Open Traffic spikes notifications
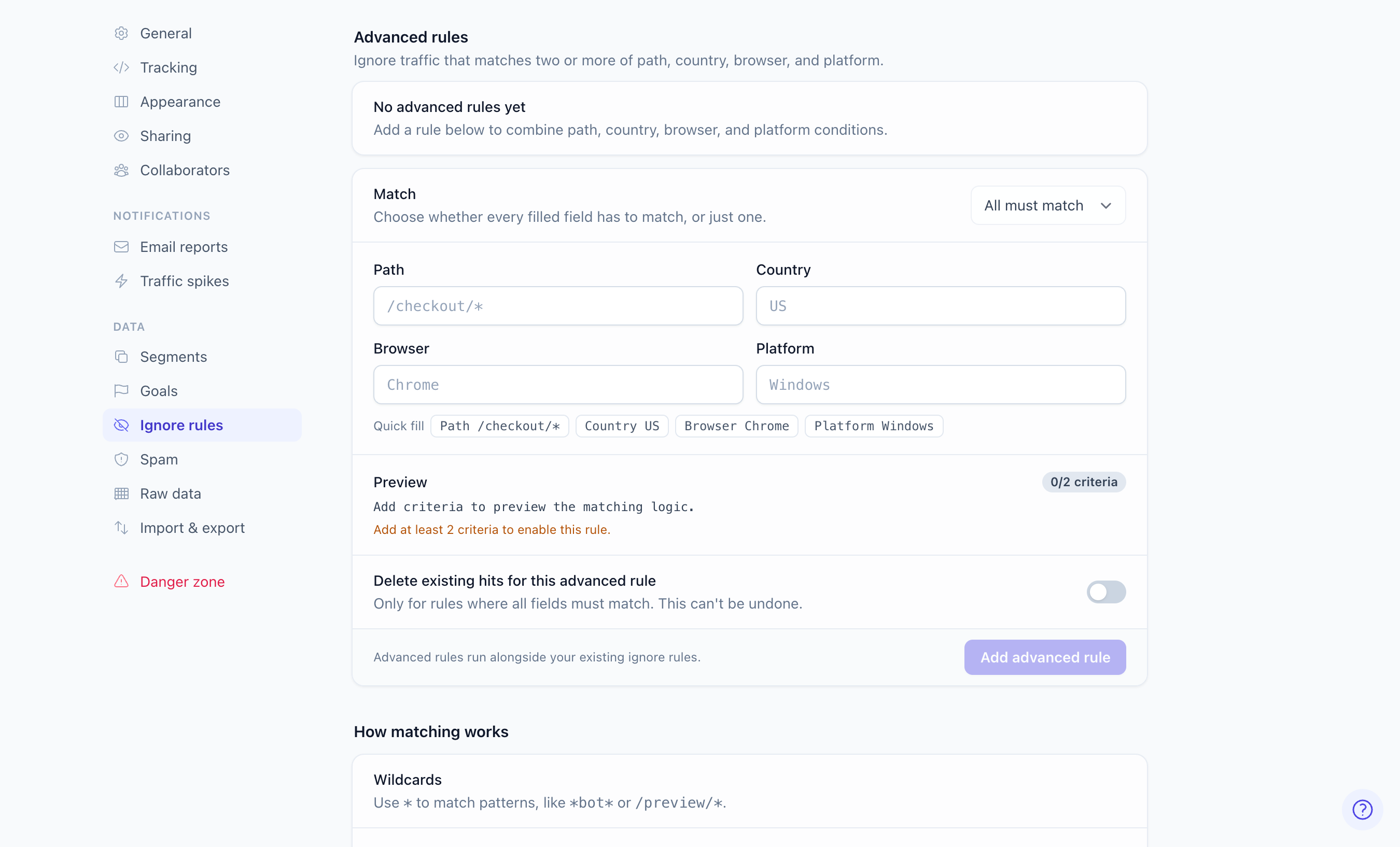 pos(202,280)
